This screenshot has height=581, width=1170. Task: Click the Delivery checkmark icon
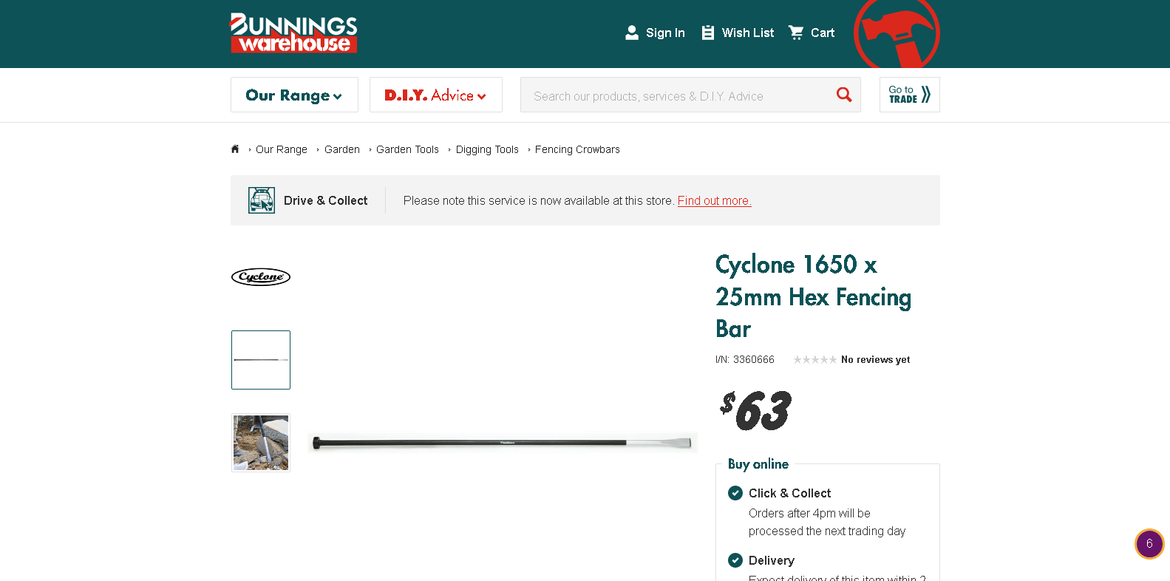click(735, 560)
